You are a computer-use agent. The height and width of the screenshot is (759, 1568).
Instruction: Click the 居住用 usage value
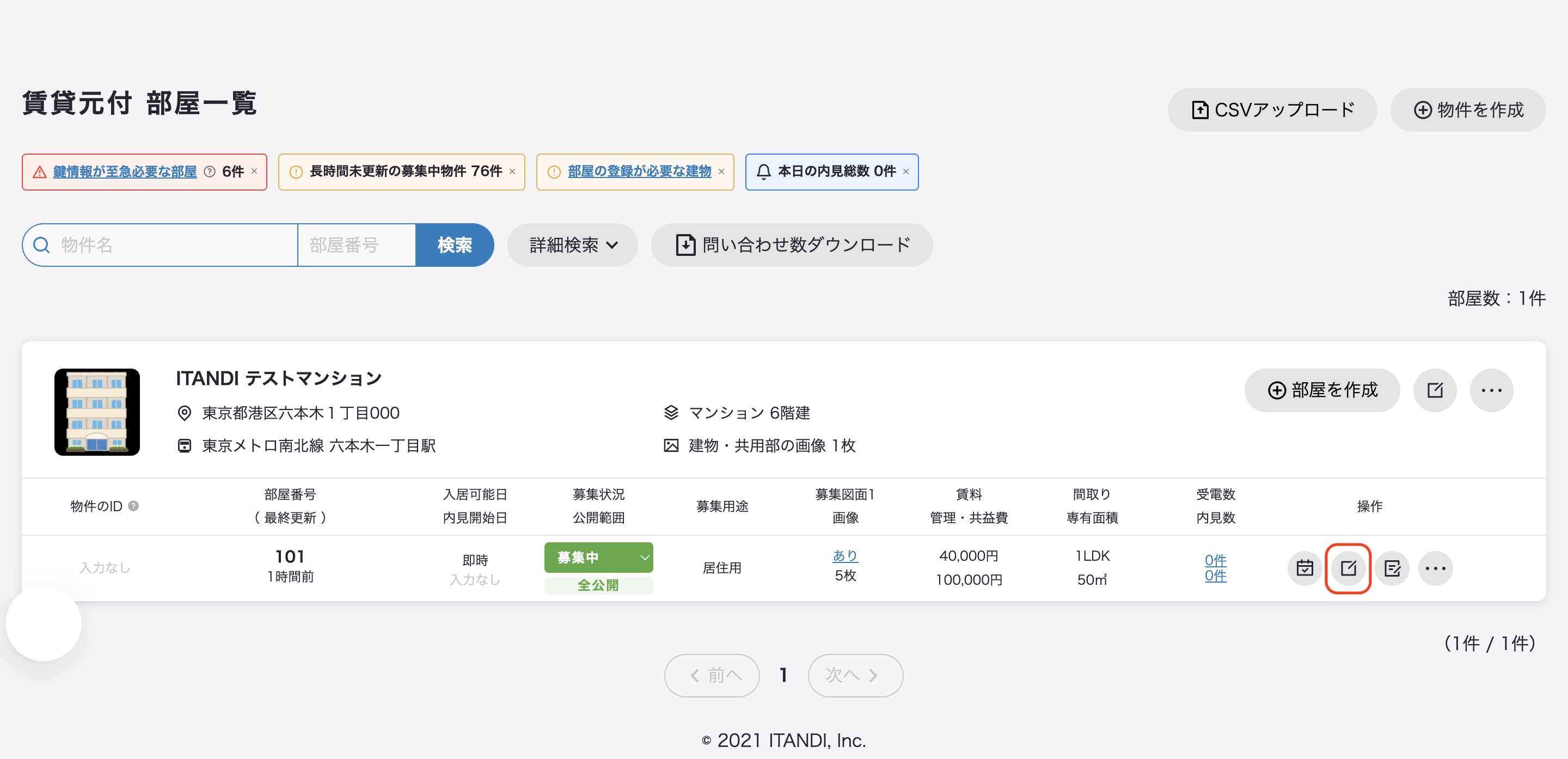[x=722, y=568]
